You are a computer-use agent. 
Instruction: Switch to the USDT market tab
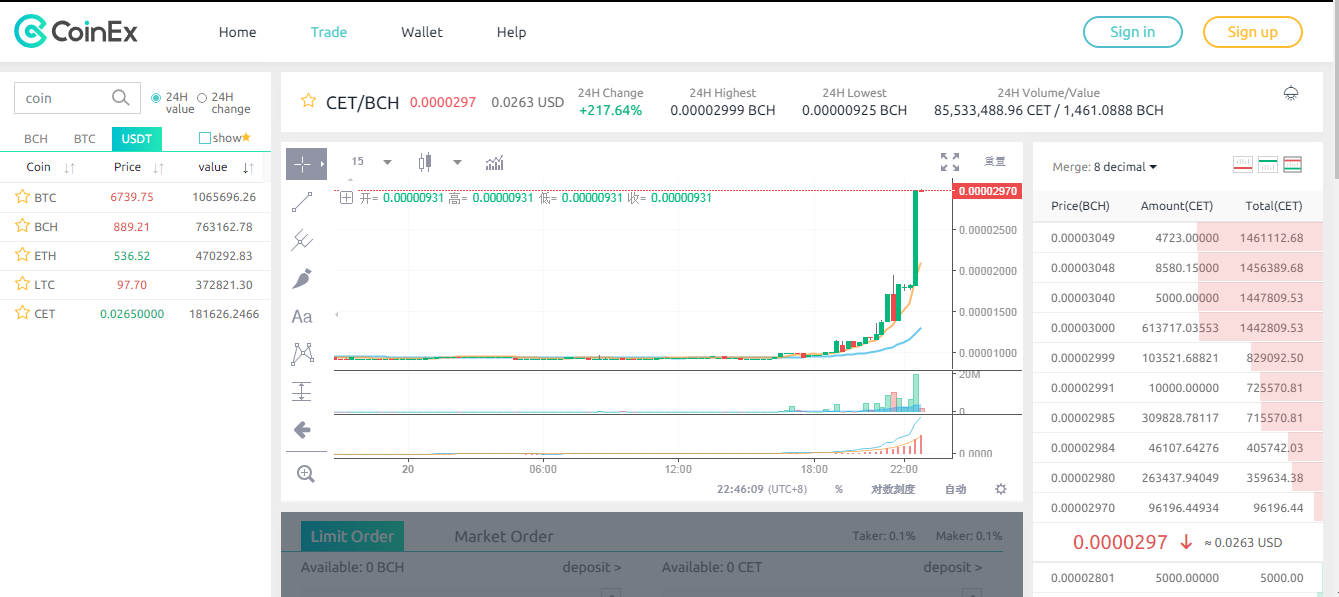137,139
